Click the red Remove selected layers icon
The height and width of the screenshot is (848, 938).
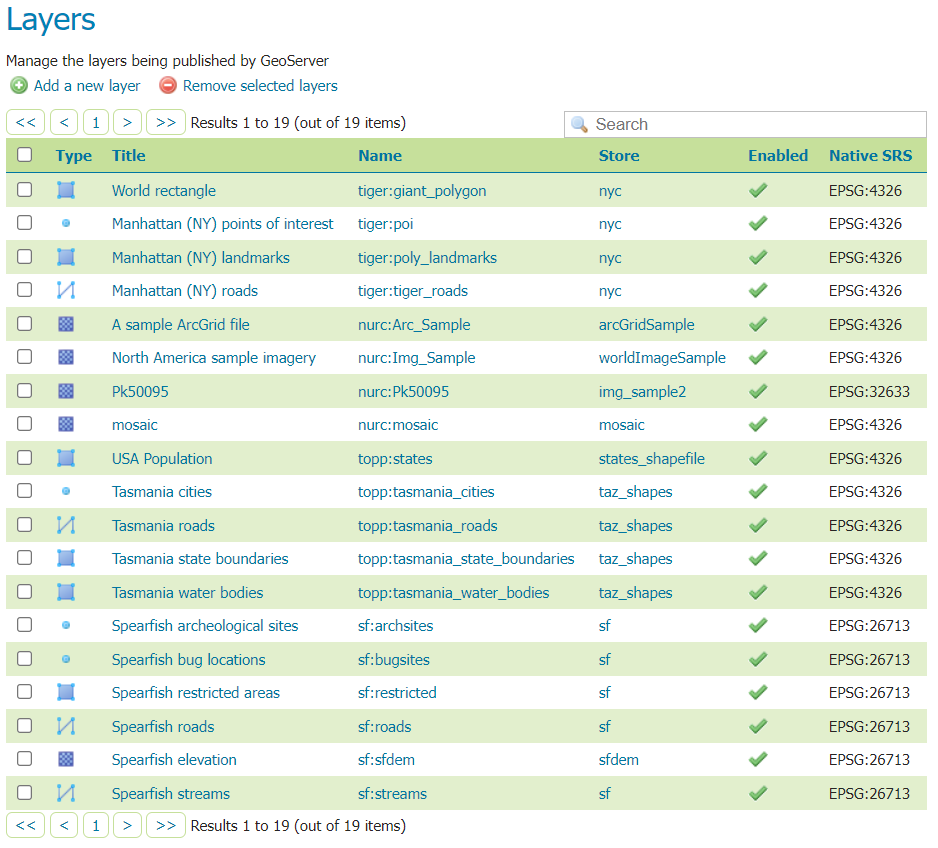(168, 86)
